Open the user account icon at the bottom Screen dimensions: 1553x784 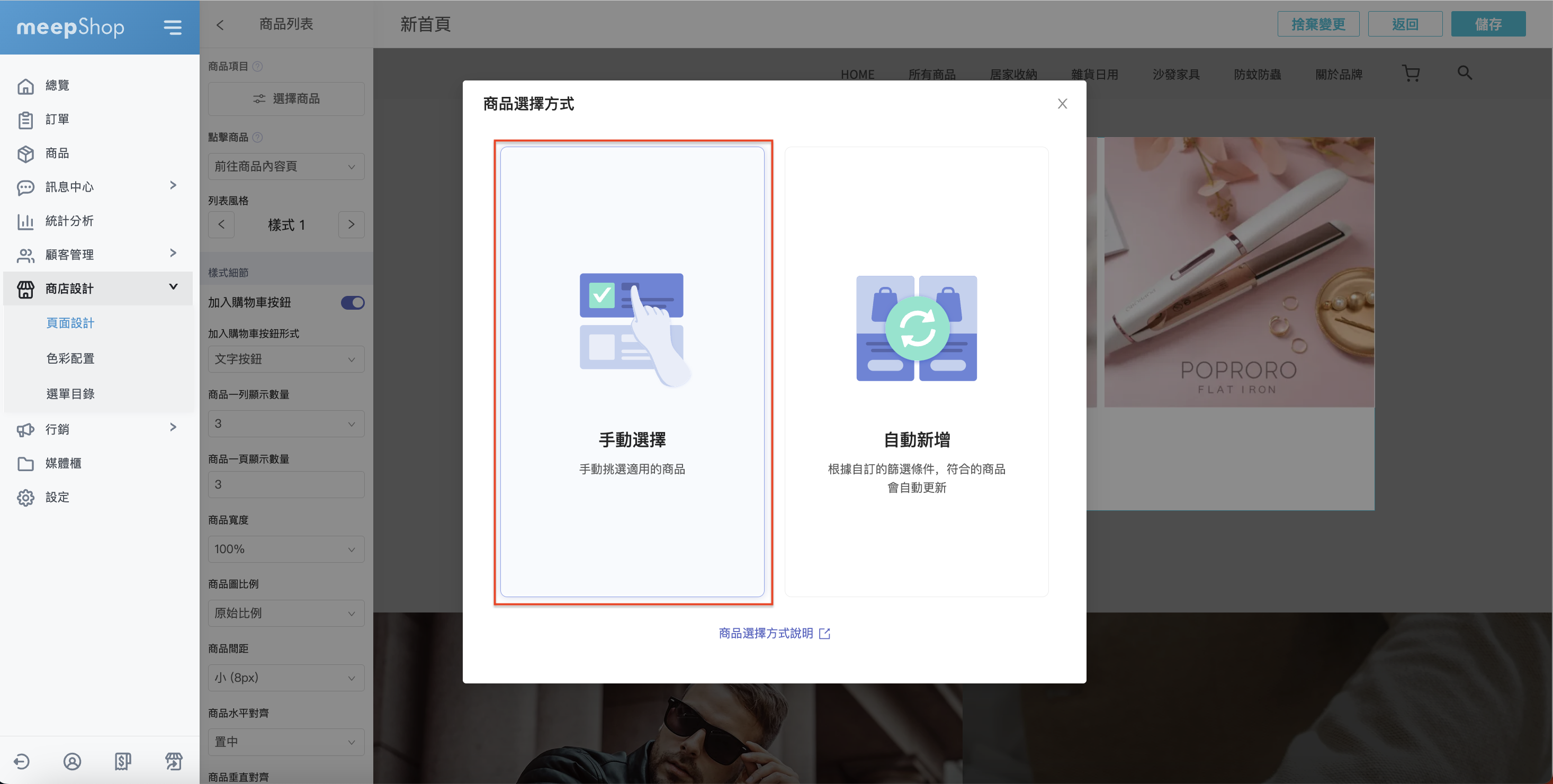click(x=73, y=761)
